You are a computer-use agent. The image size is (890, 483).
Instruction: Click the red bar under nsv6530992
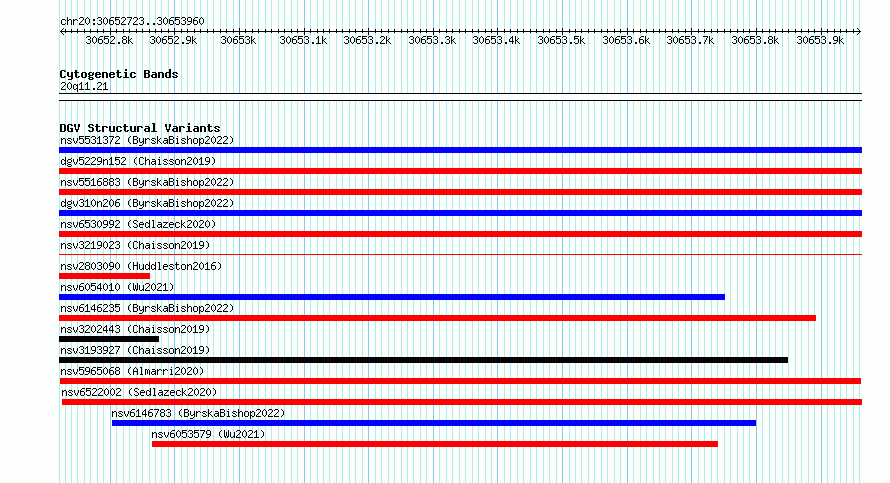460,234
